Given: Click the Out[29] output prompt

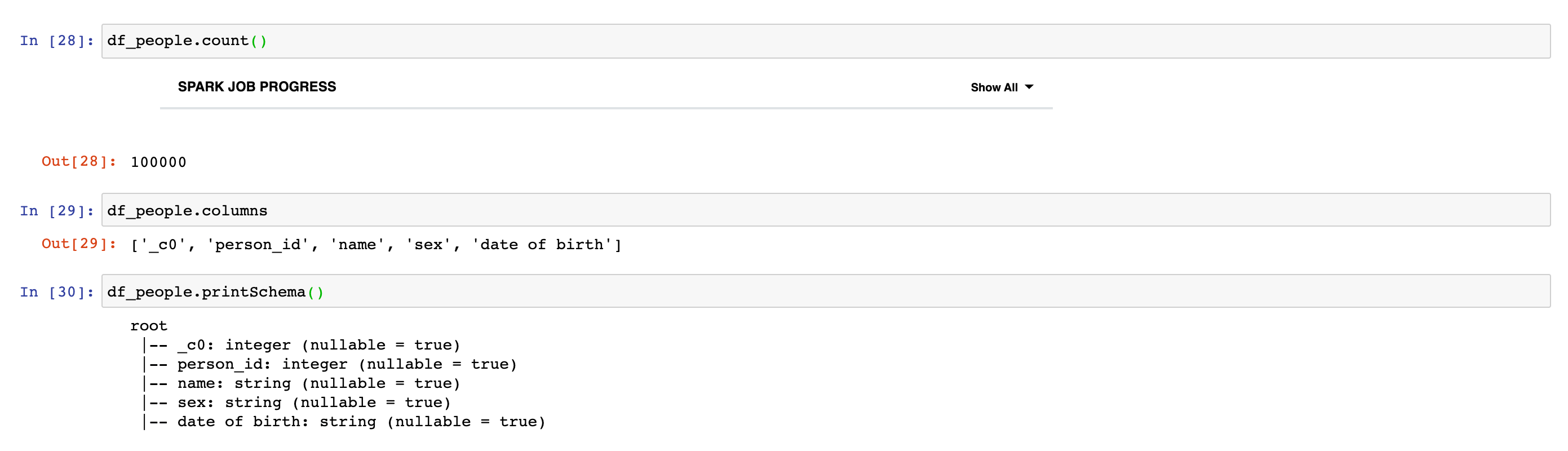Looking at the screenshot, I should (78, 244).
